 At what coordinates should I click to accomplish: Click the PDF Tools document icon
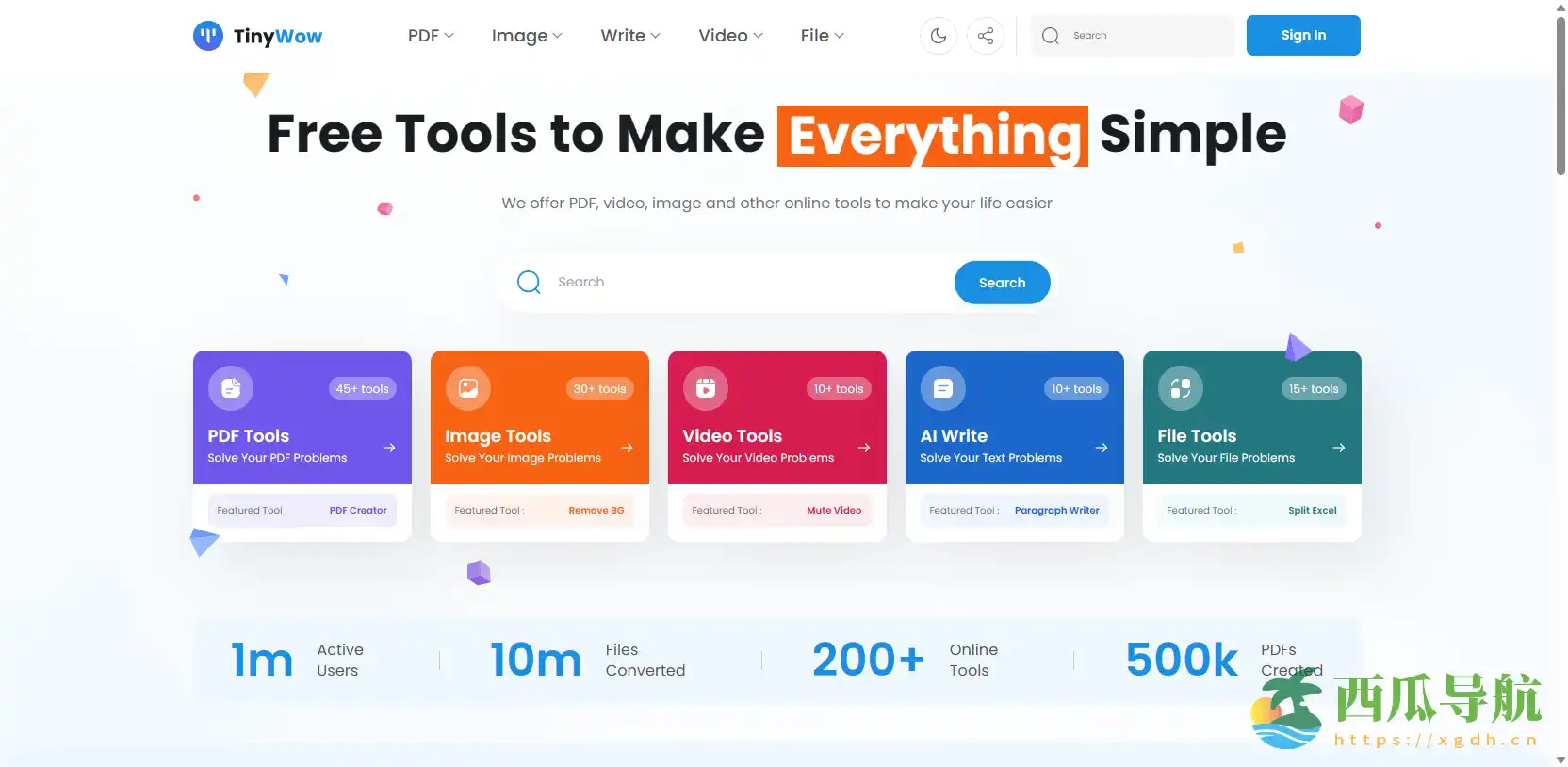point(231,388)
